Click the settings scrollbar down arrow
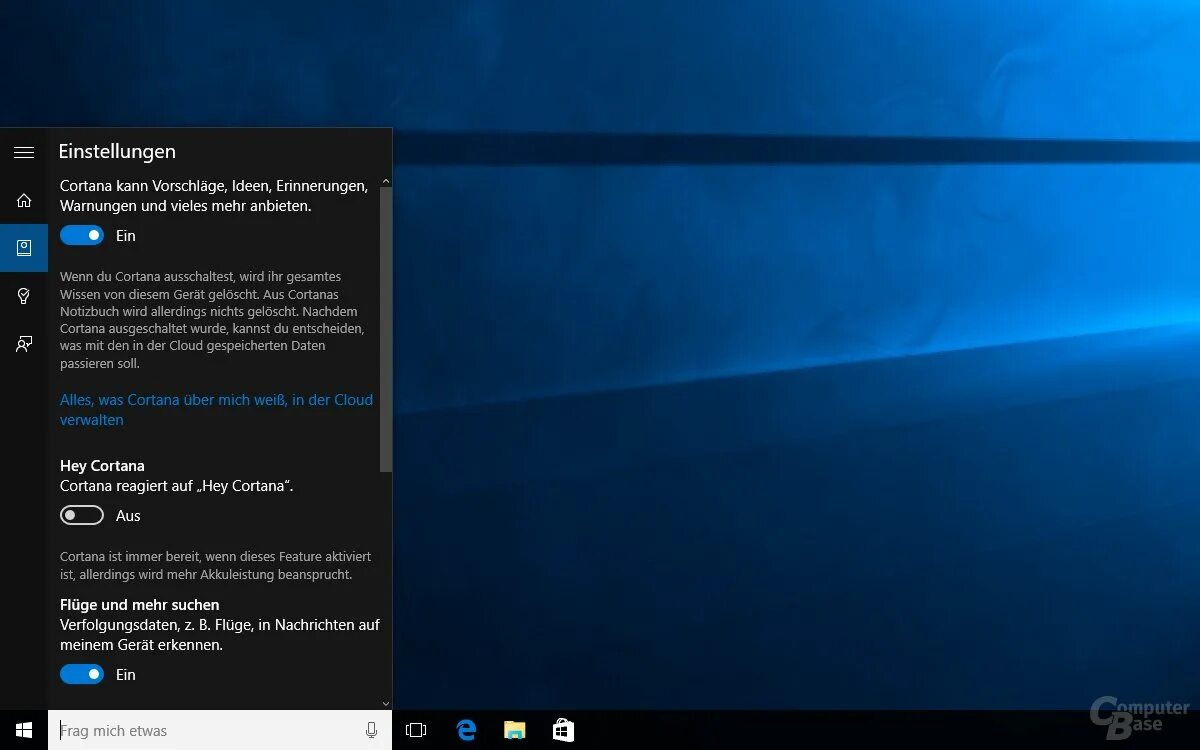 click(386, 704)
